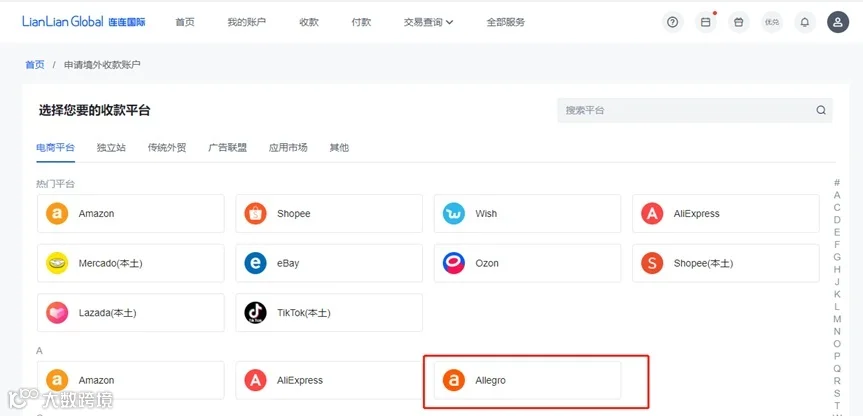
Task: Go to 首页 via breadcrumb link
Action: point(35,64)
